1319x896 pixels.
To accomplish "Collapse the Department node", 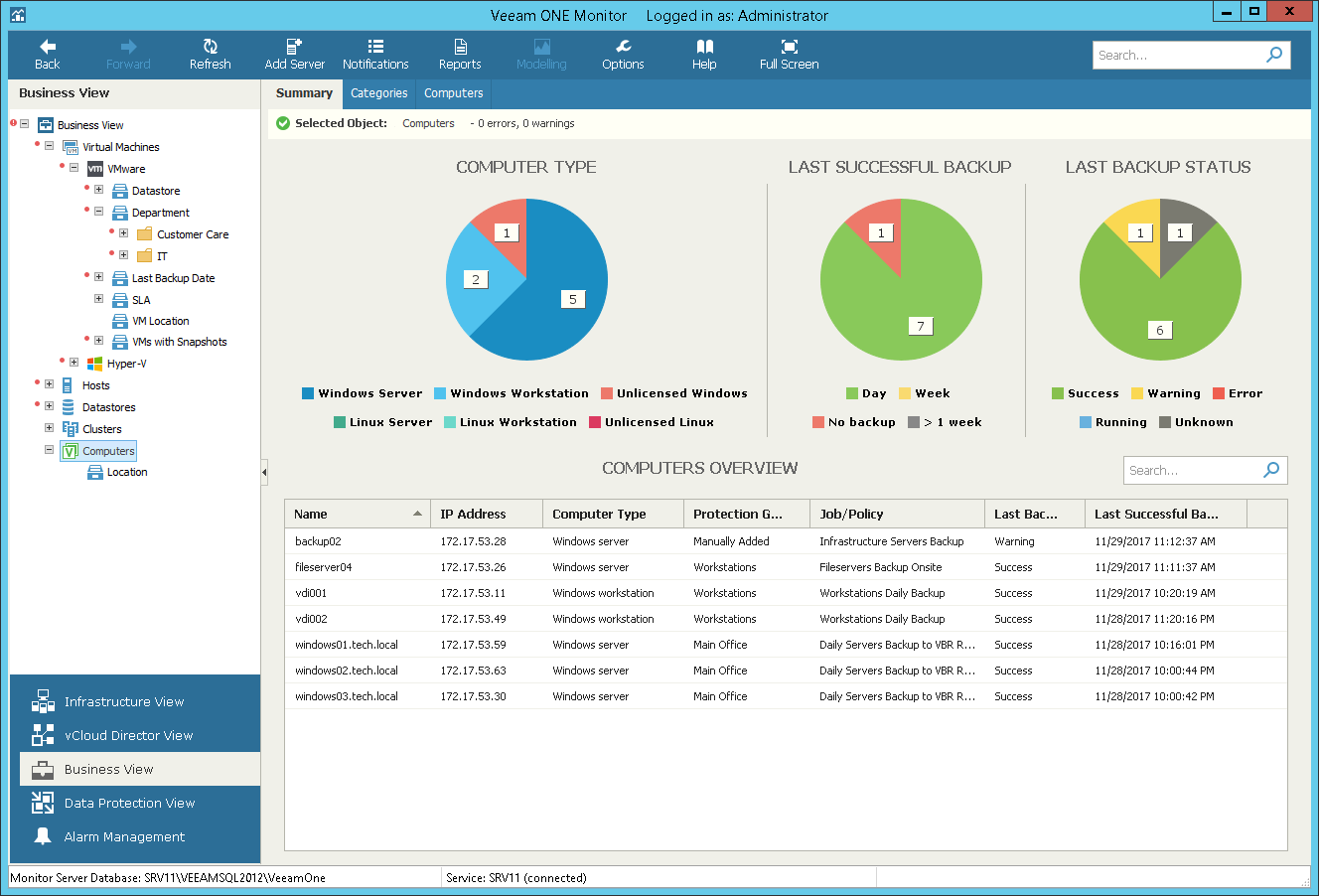I will (x=98, y=212).
